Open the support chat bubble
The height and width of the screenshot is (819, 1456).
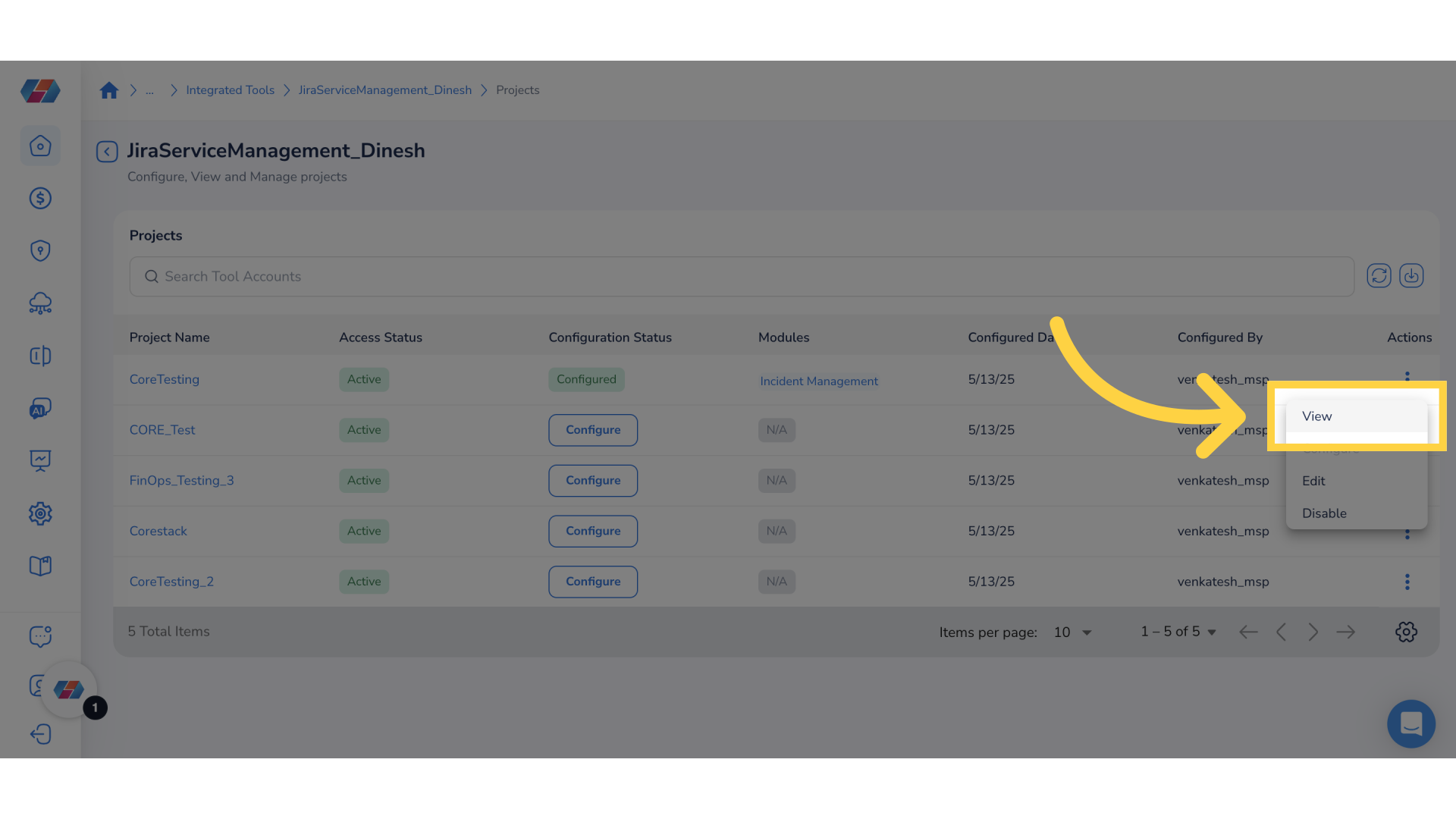tap(1410, 723)
